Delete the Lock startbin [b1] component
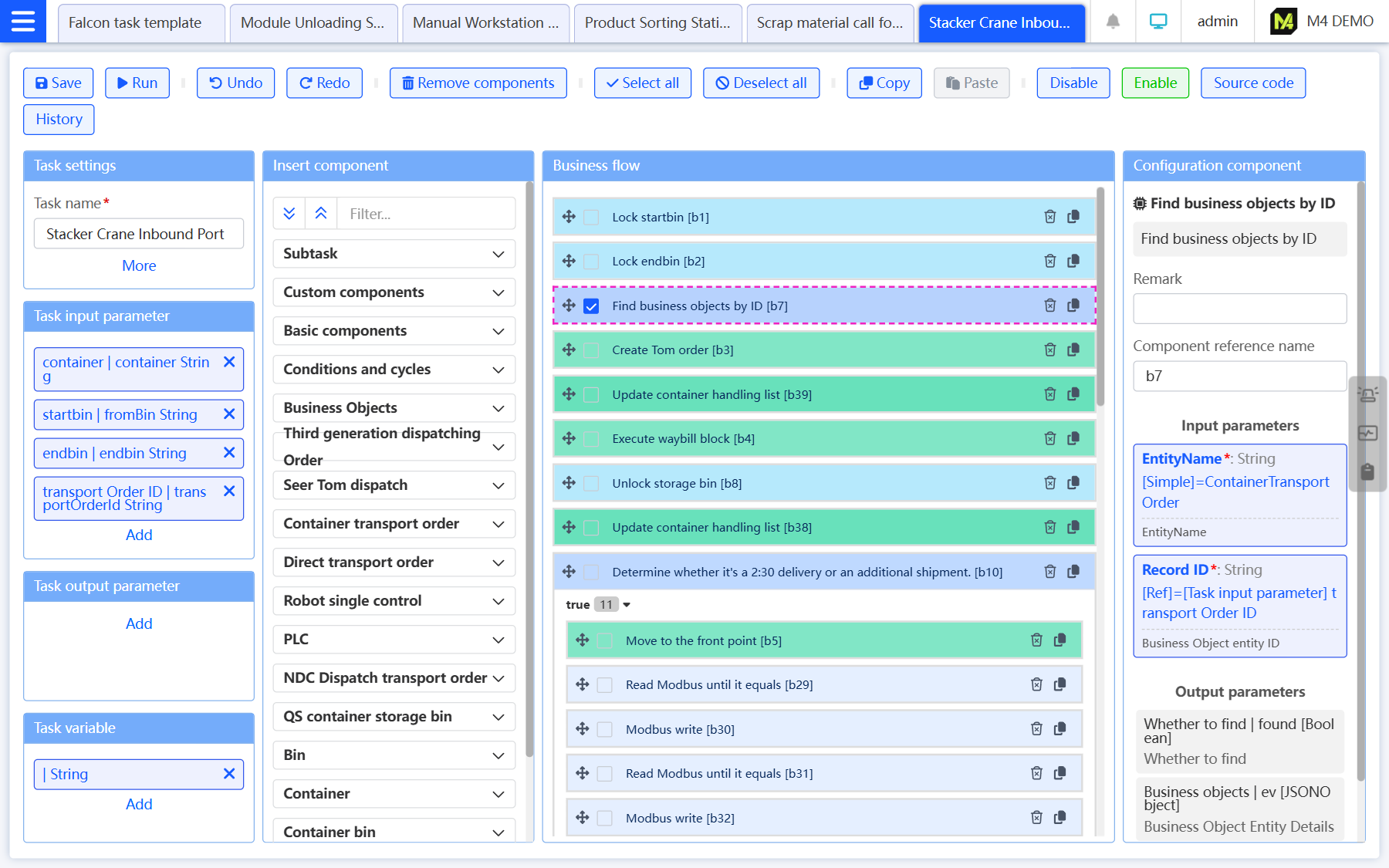This screenshot has width=1389, height=868. pos(1049,217)
